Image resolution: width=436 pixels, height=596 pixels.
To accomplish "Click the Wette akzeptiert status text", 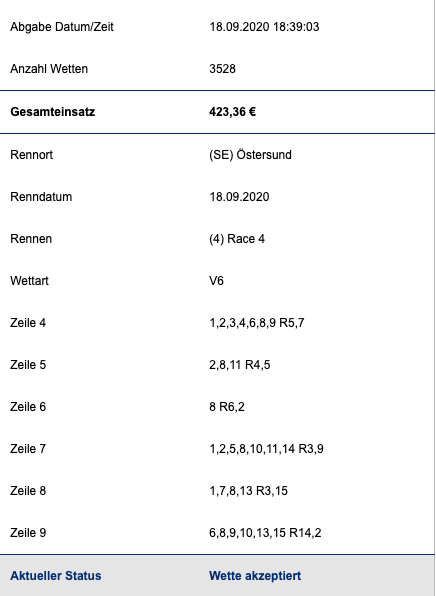I will point(255,575).
